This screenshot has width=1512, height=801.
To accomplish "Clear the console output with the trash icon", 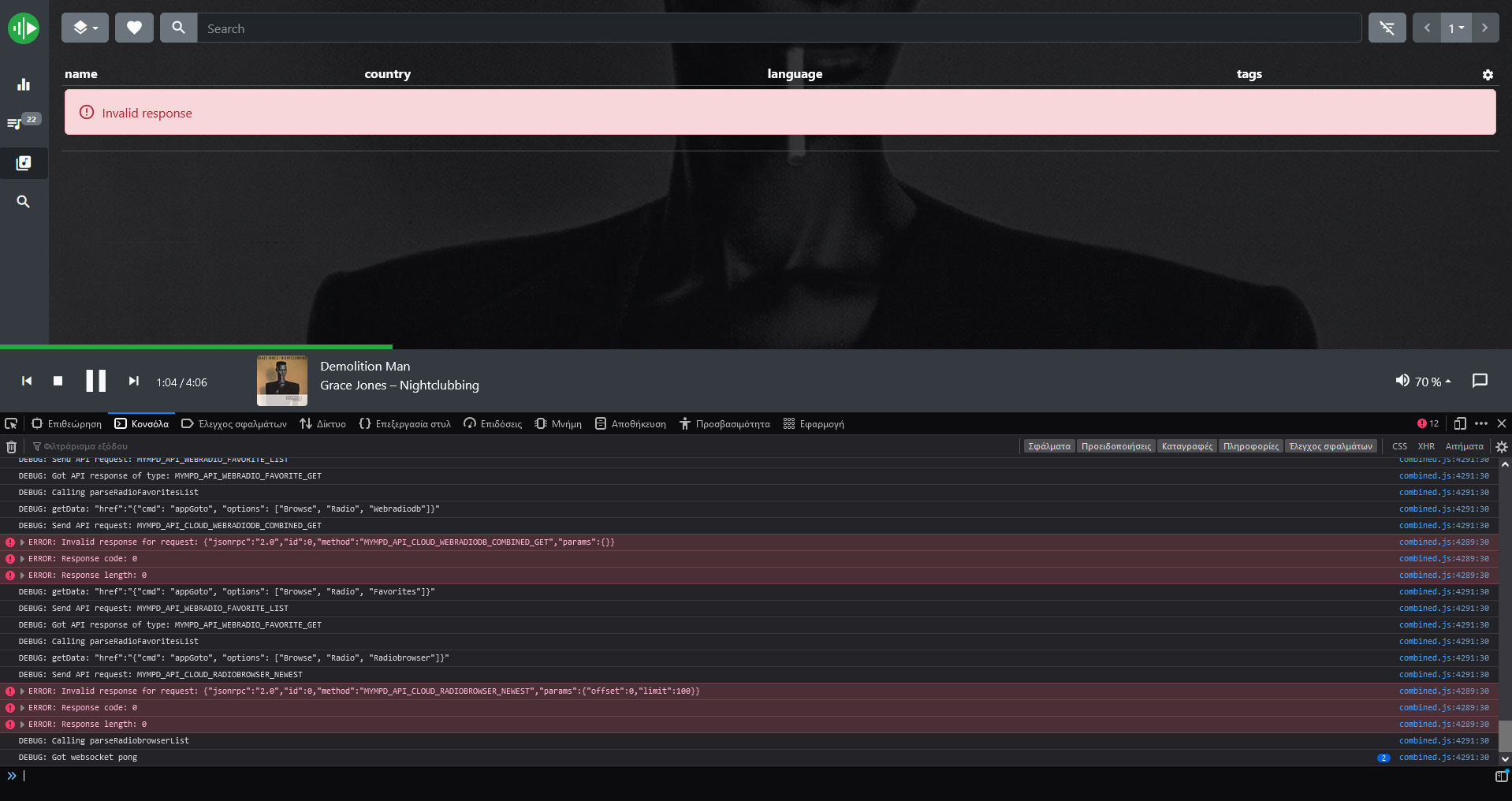I will [x=11, y=446].
